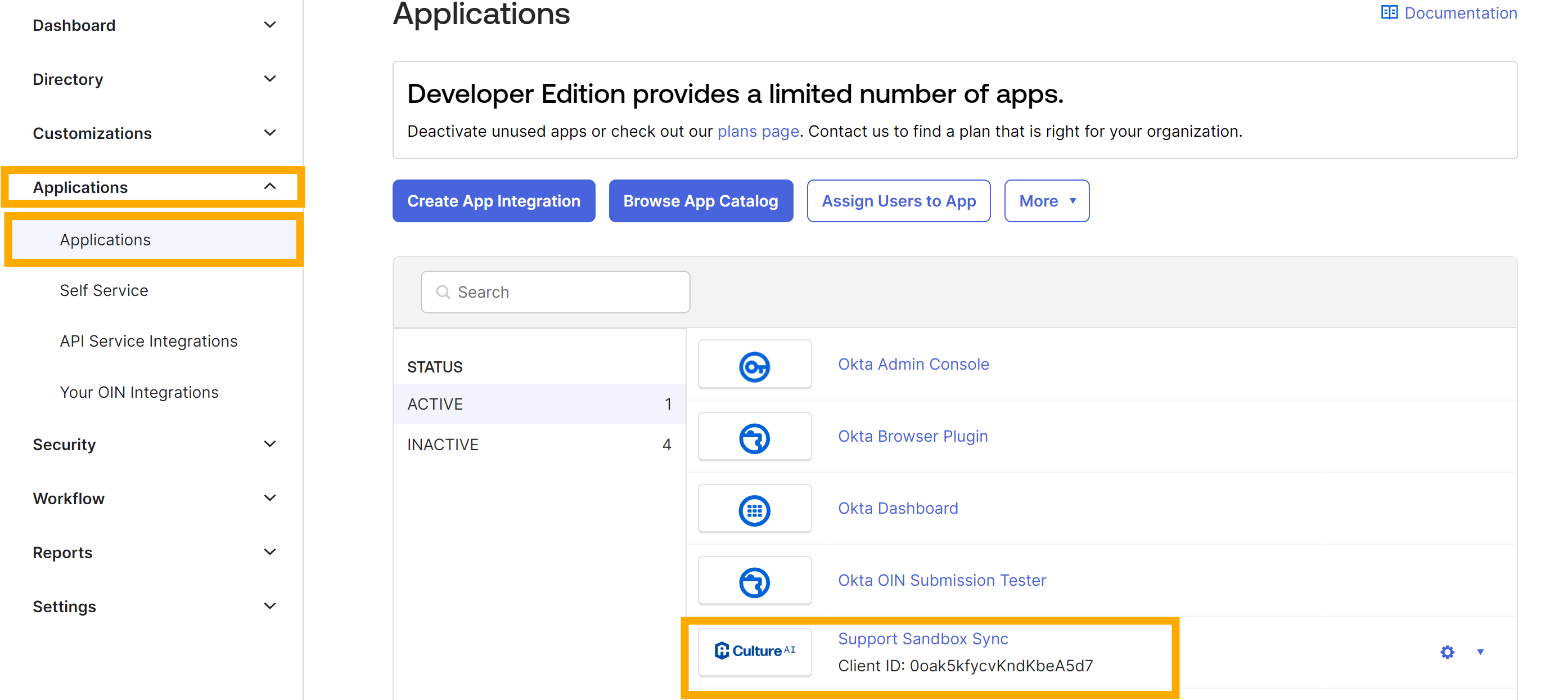
Task: Filter by INACTIVE status
Action: click(539, 445)
